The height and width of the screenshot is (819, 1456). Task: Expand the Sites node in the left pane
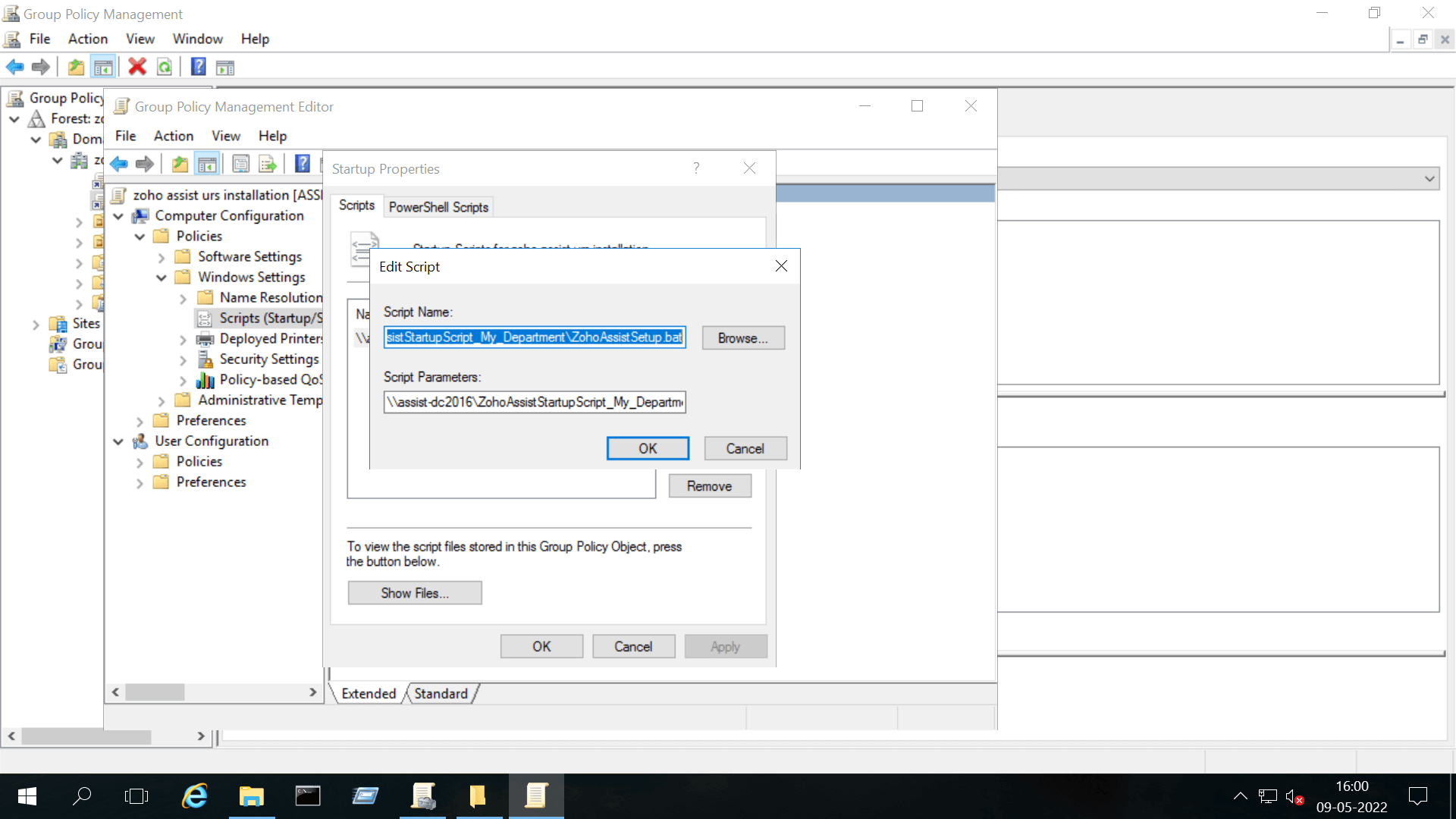tap(36, 324)
